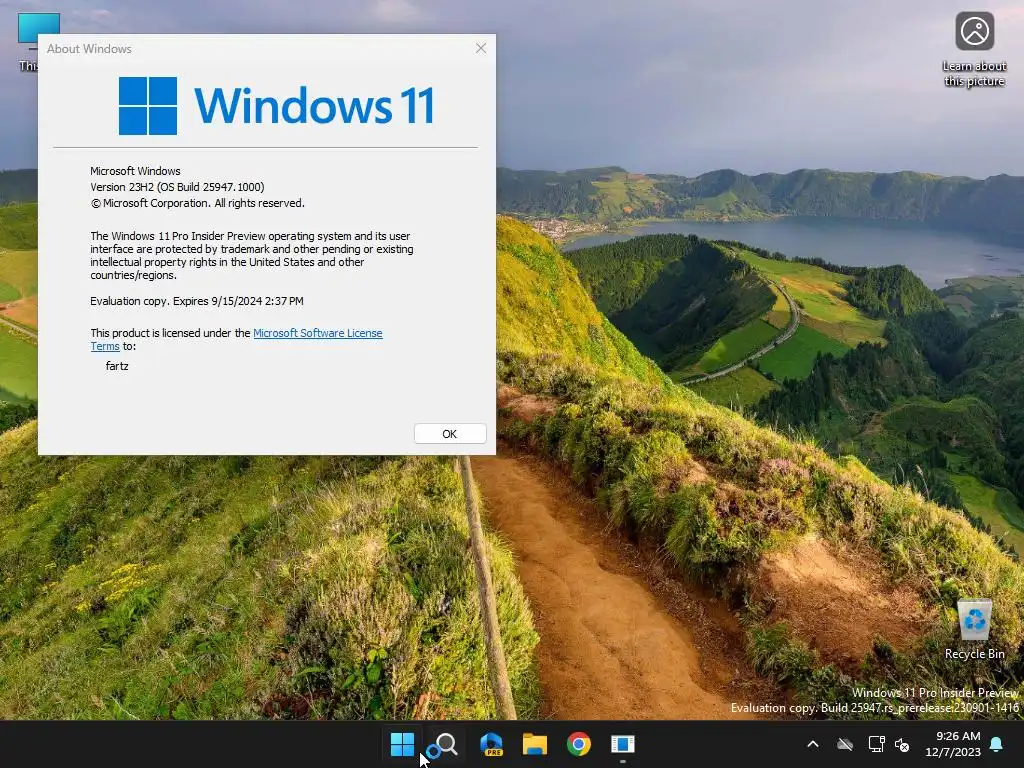Select the Recycle Bin desktop icon

click(974, 629)
